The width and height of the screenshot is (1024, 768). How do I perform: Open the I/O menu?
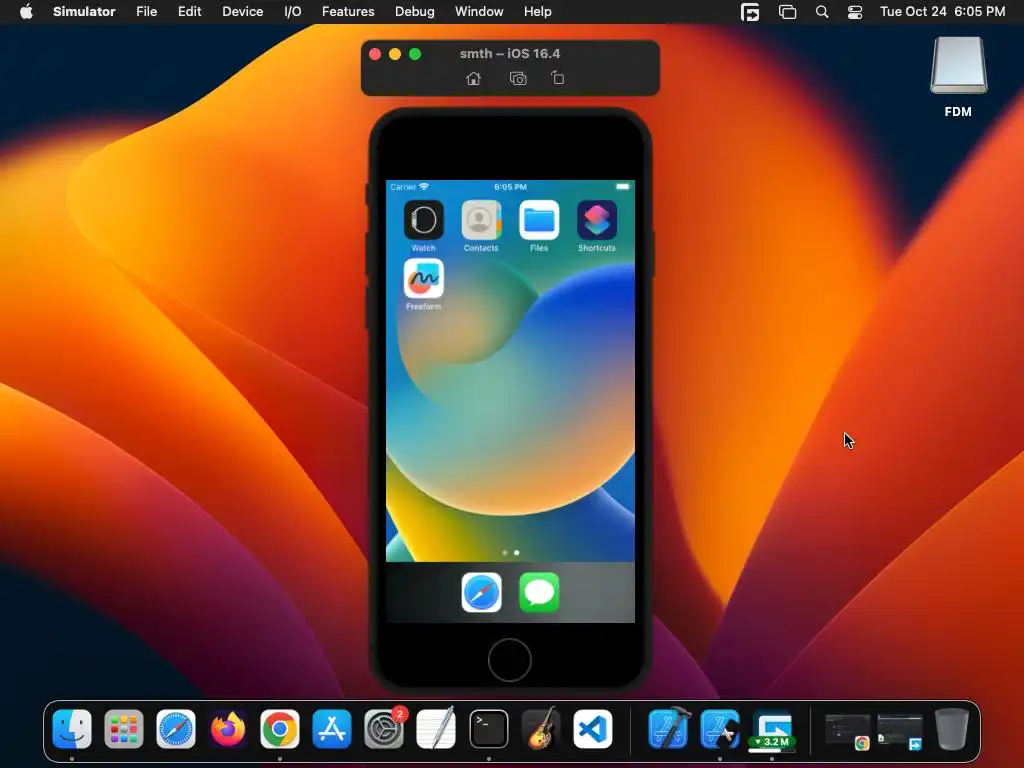click(293, 12)
